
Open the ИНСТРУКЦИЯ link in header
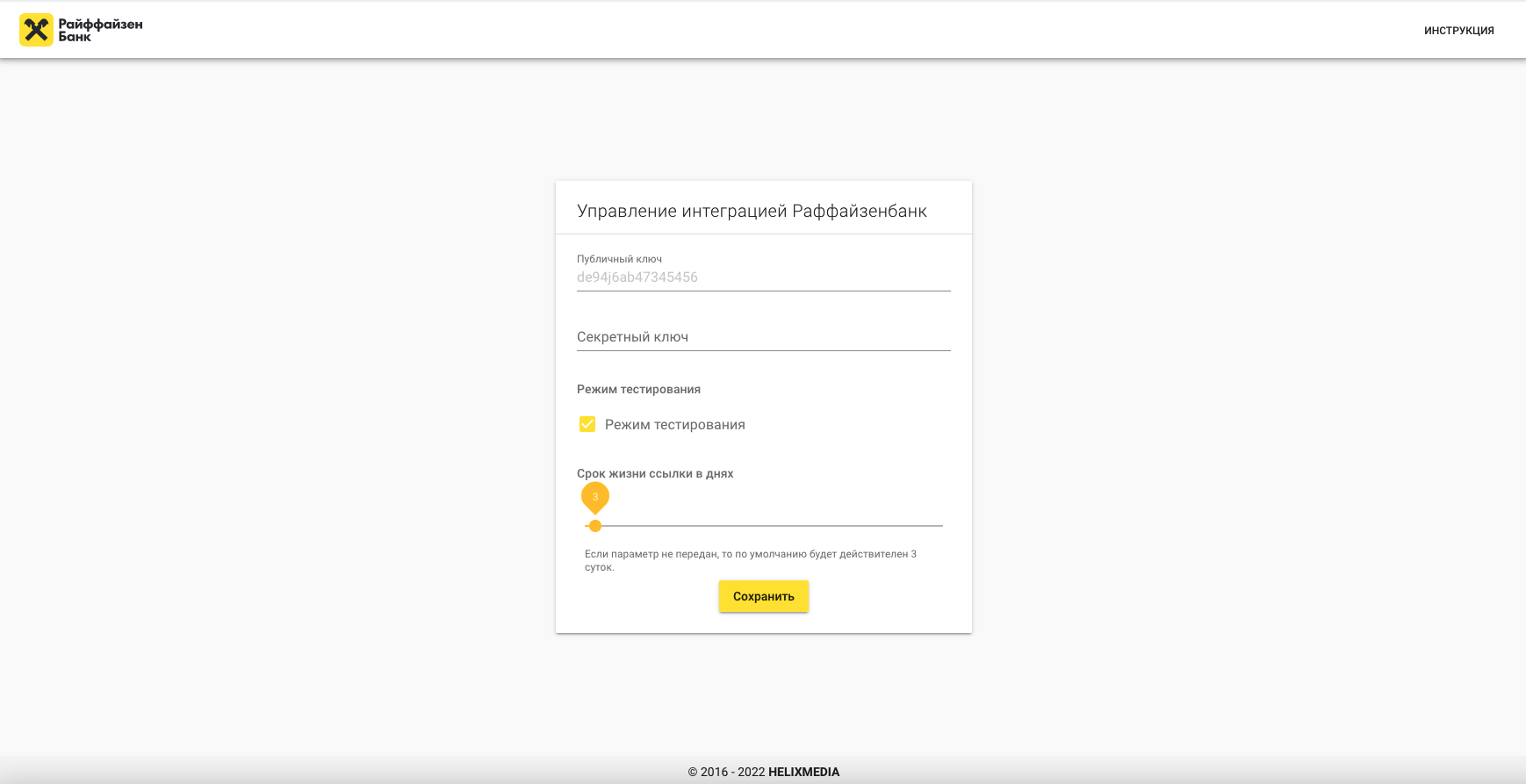pyautogui.click(x=1458, y=31)
